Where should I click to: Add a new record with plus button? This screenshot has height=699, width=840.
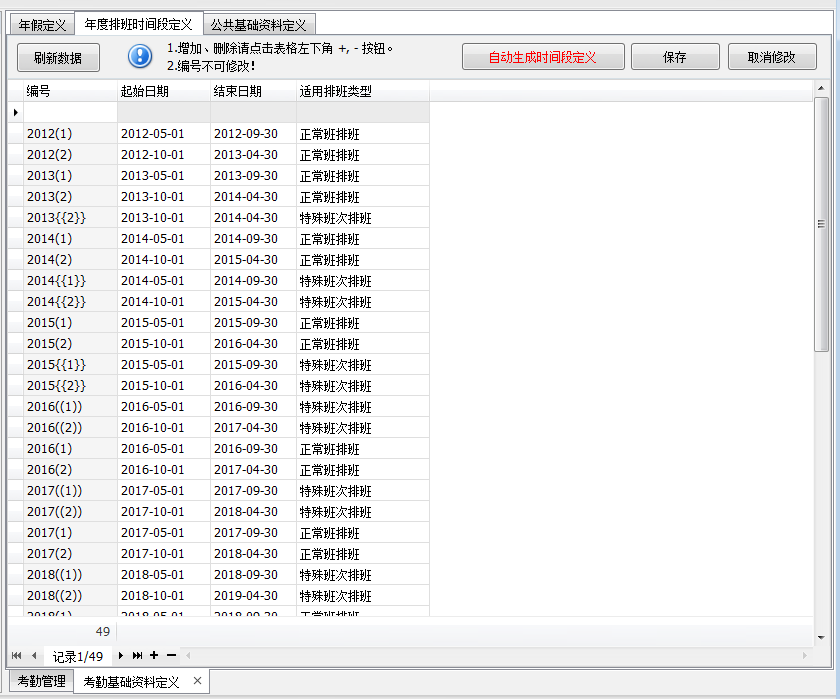point(154,655)
